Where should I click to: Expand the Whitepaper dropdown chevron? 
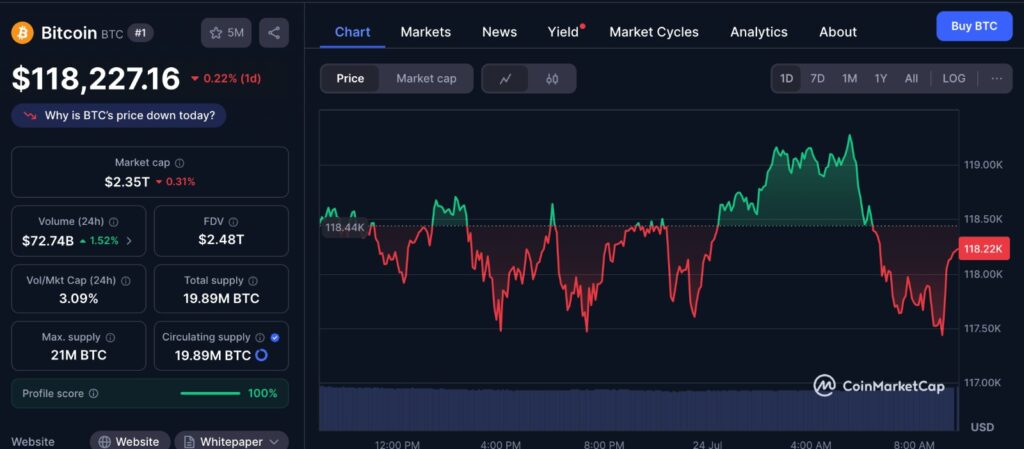(x=274, y=442)
